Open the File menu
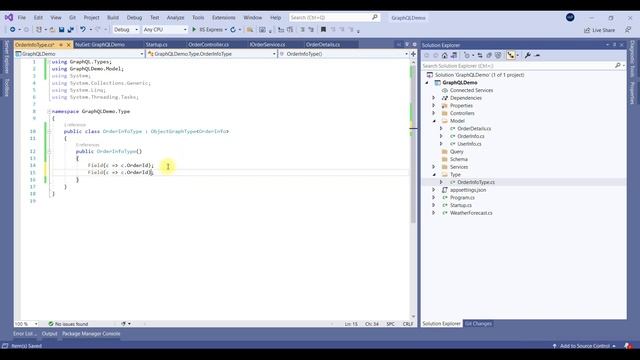 point(22,18)
